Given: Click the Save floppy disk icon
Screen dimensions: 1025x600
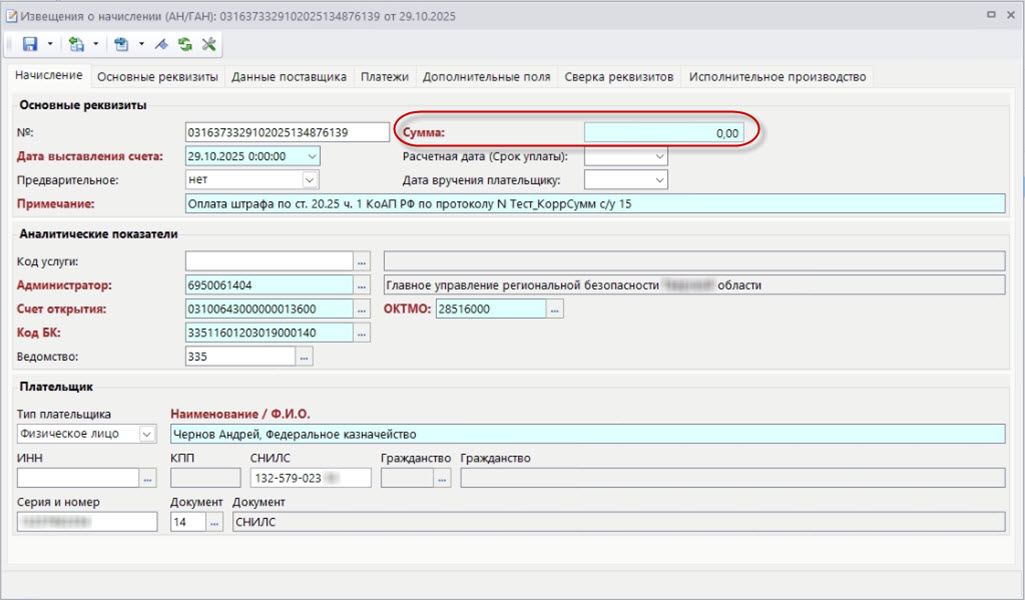Looking at the screenshot, I should tap(29, 44).
